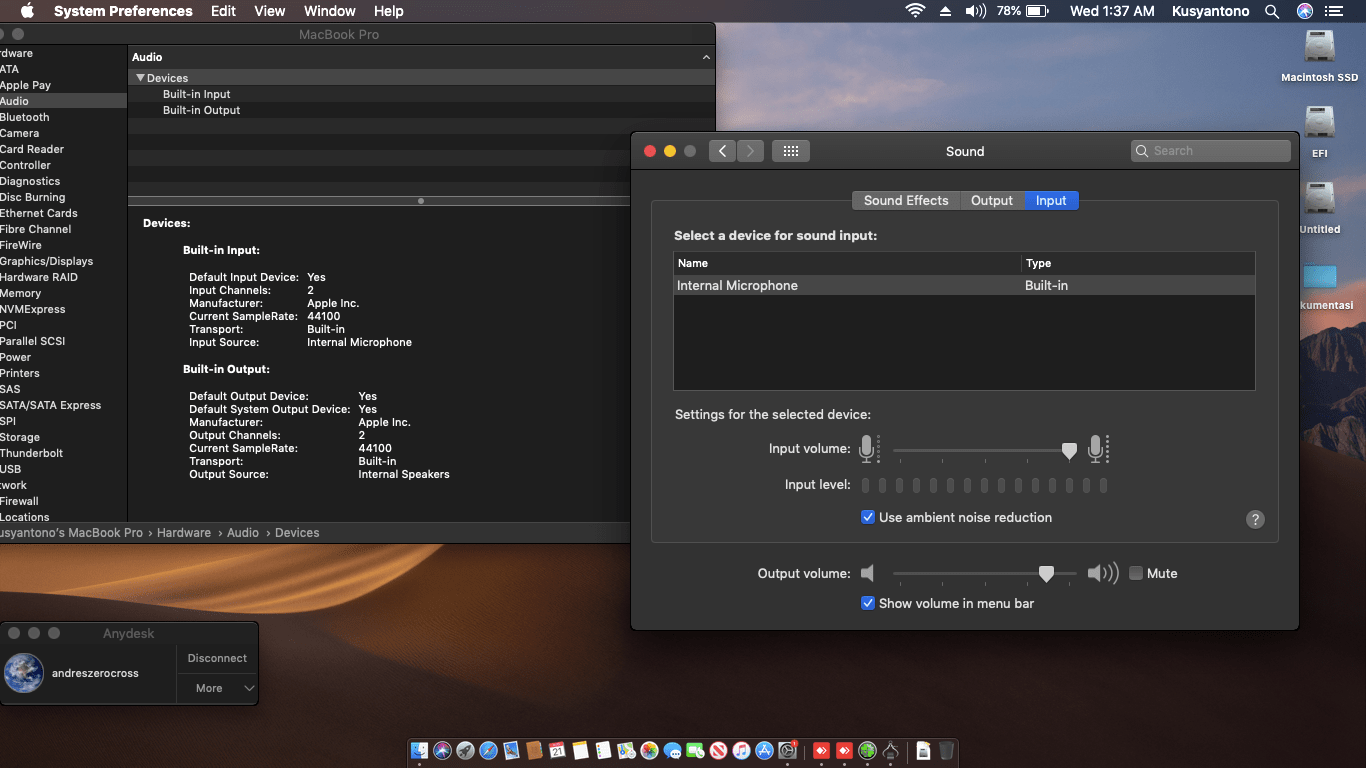Click Wi-Fi status icon in menu bar
The width and height of the screenshot is (1366, 768).
pos(915,11)
